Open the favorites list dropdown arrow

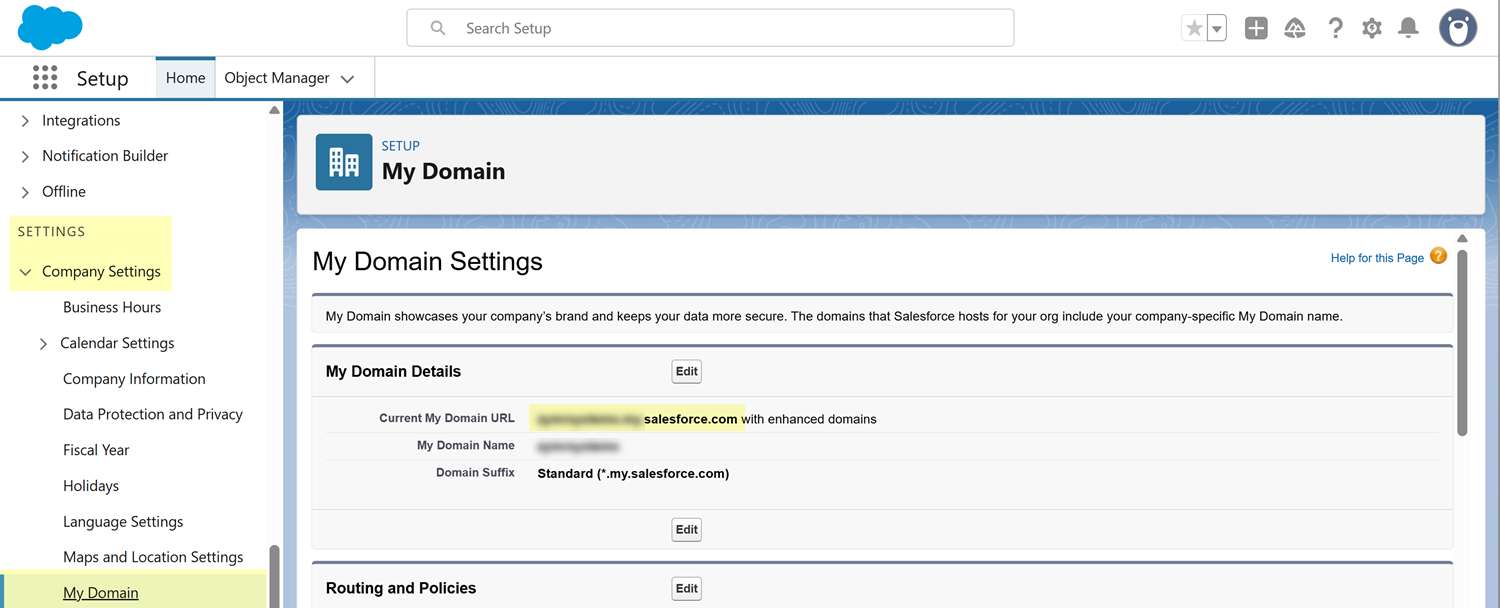point(1217,28)
